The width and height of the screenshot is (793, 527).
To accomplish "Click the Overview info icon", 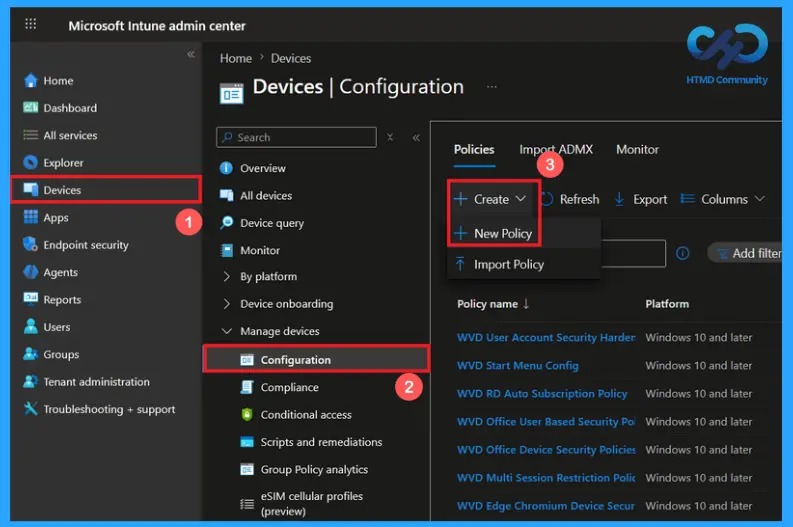I will coord(226,168).
